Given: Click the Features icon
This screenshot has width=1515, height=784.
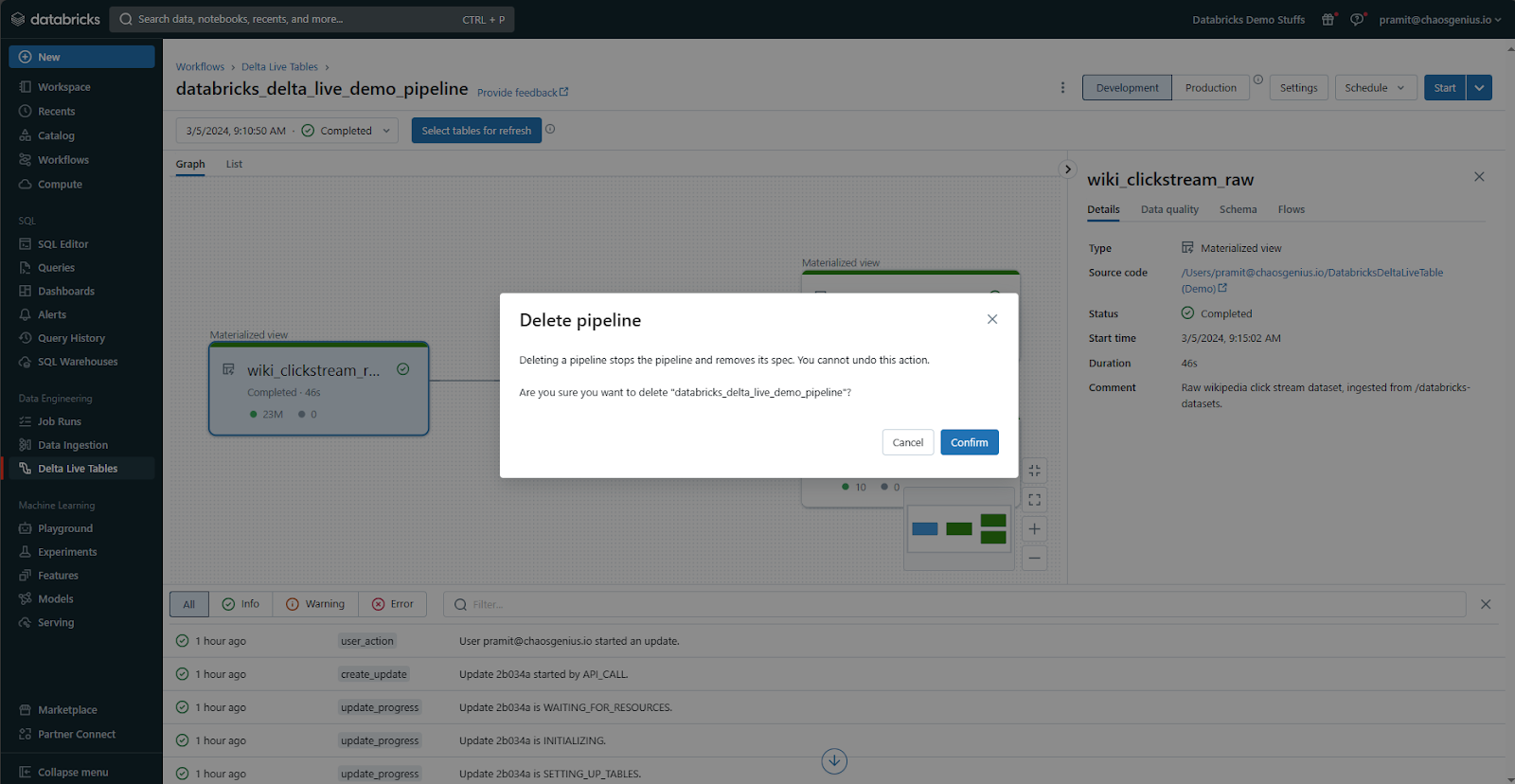Looking at the screenshot, I should [x=26, y=576].
